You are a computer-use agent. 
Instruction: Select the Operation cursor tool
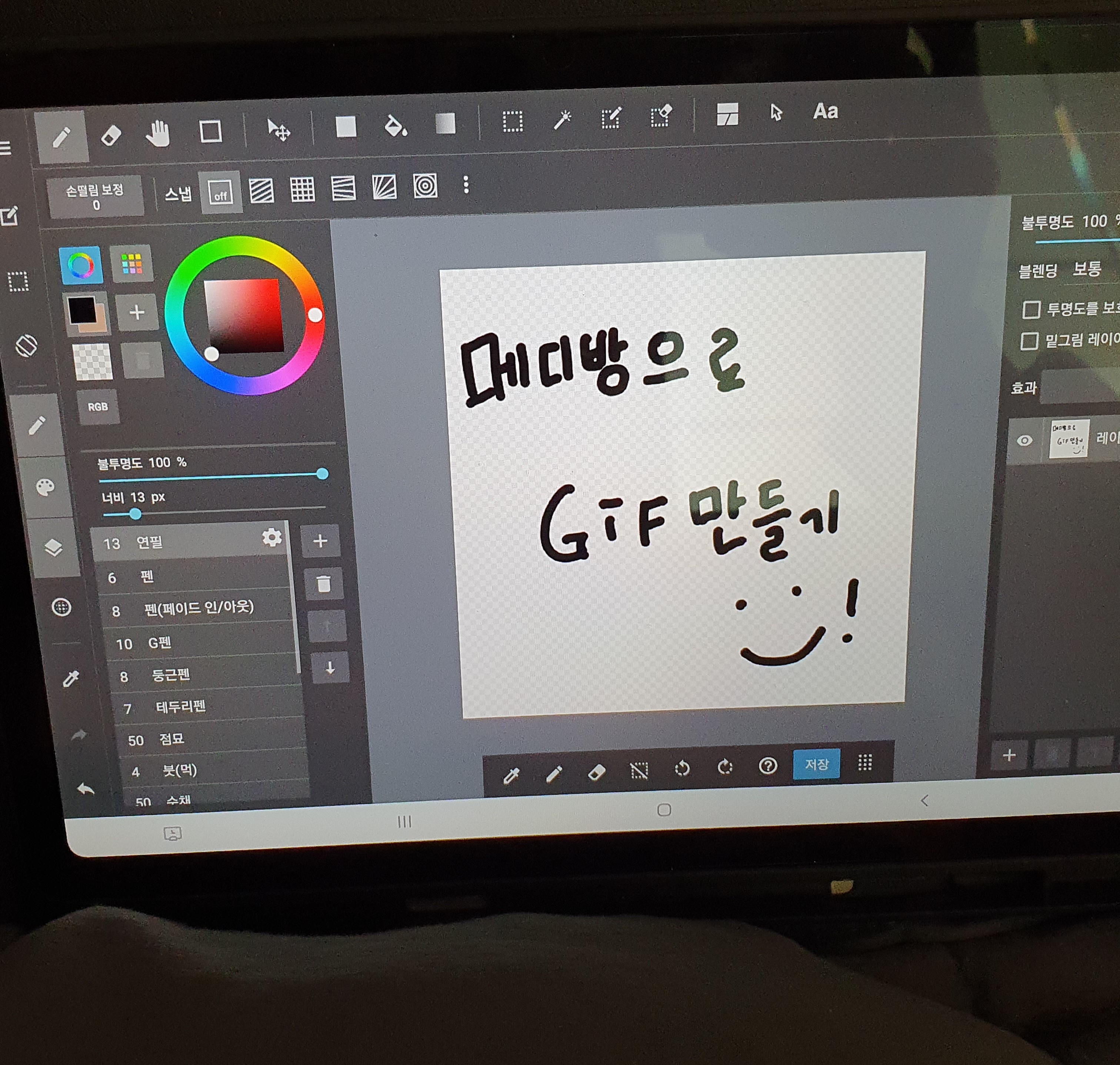(x=776, y=112)
